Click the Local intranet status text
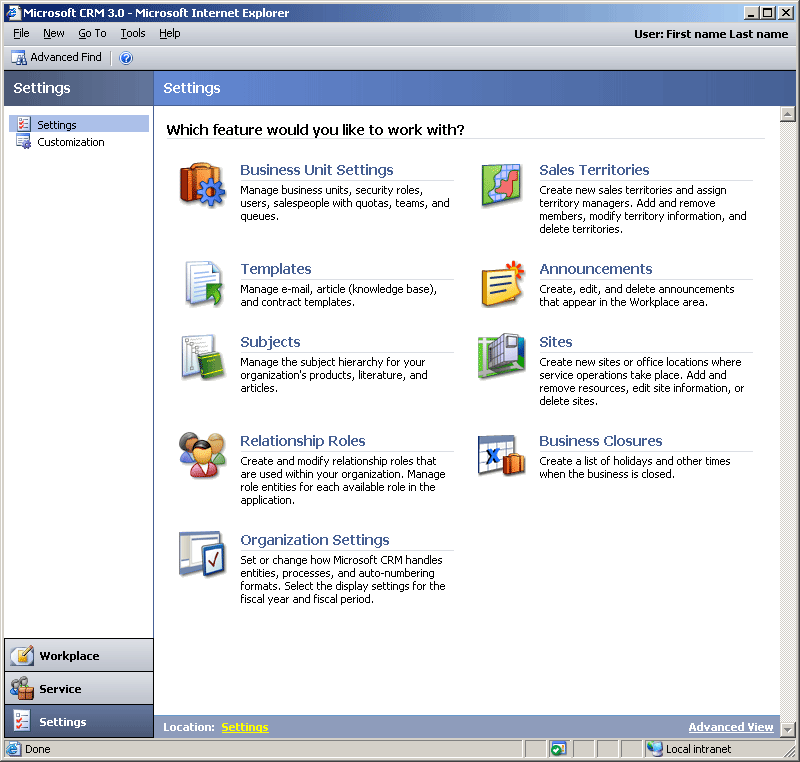 (x=698, y=749)
